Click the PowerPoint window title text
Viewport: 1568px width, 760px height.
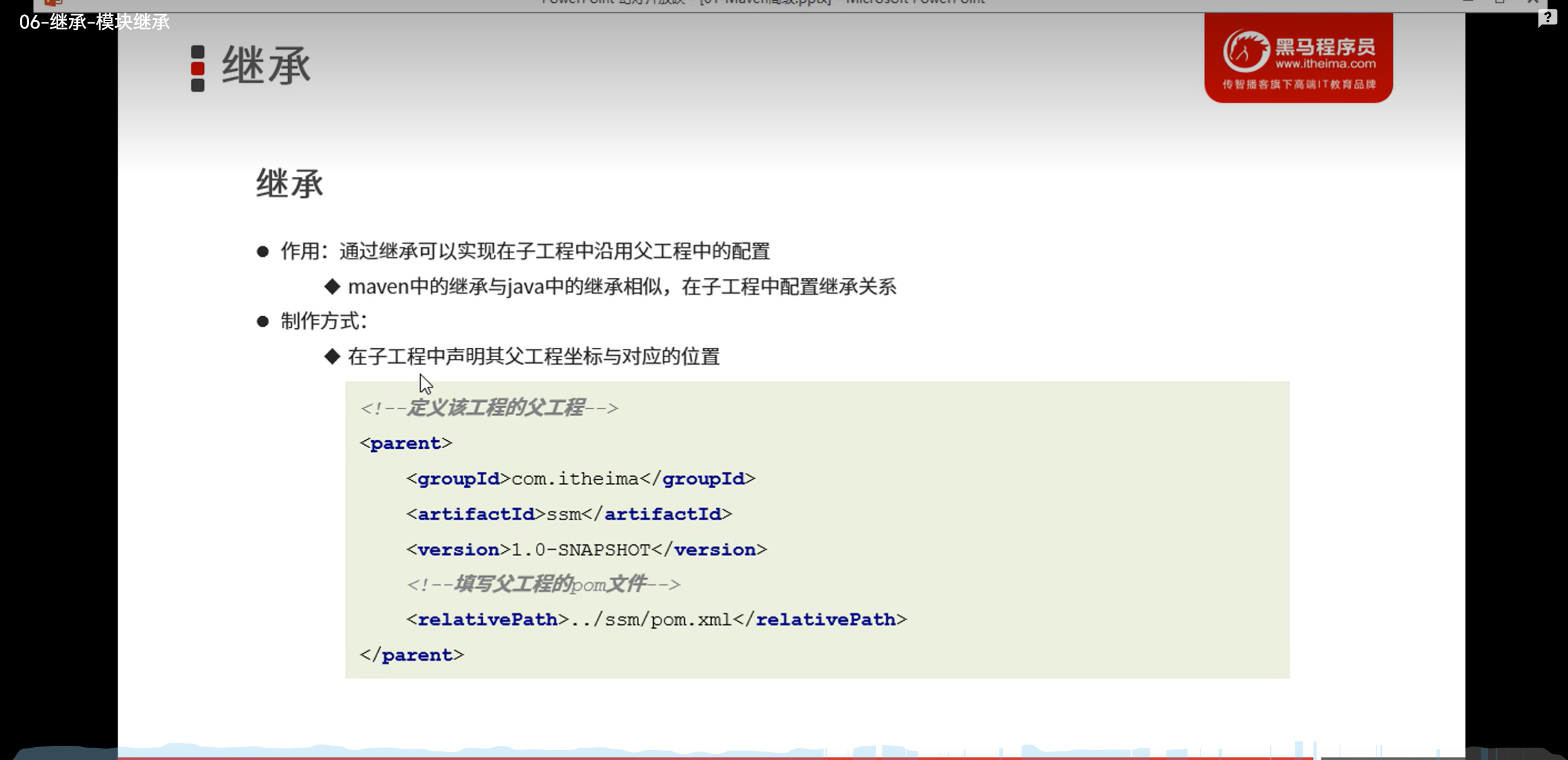[x=762, y=2]
